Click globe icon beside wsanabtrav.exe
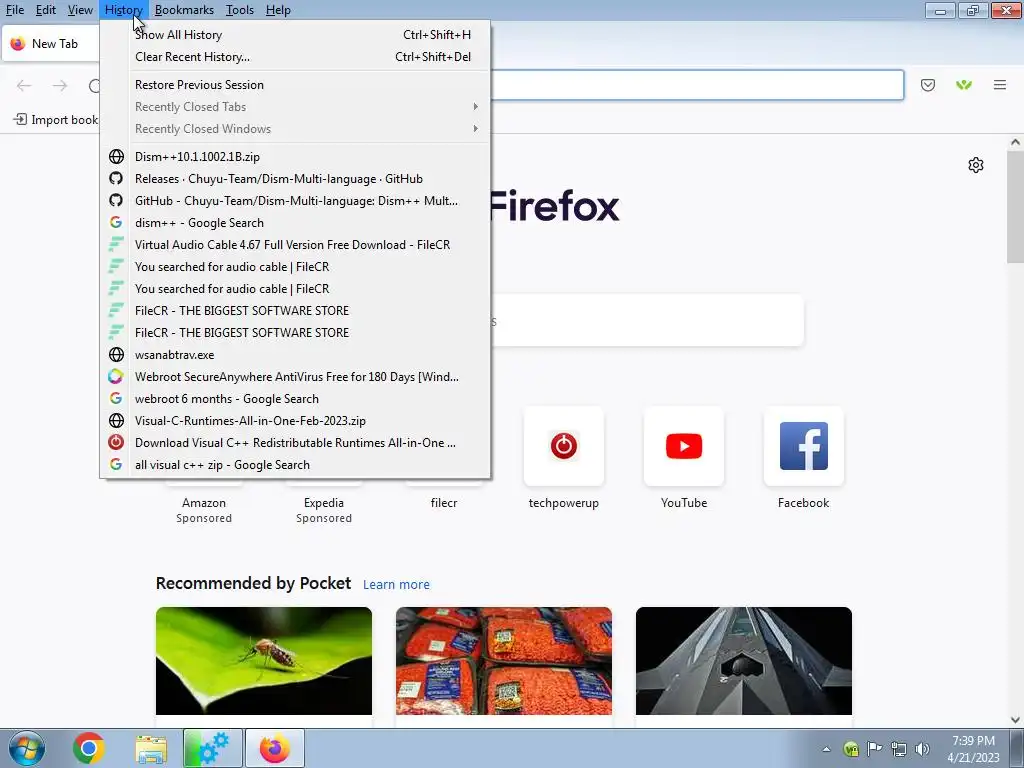The width and height of the screenshot is (1024, 768). [x=116, y=355]
